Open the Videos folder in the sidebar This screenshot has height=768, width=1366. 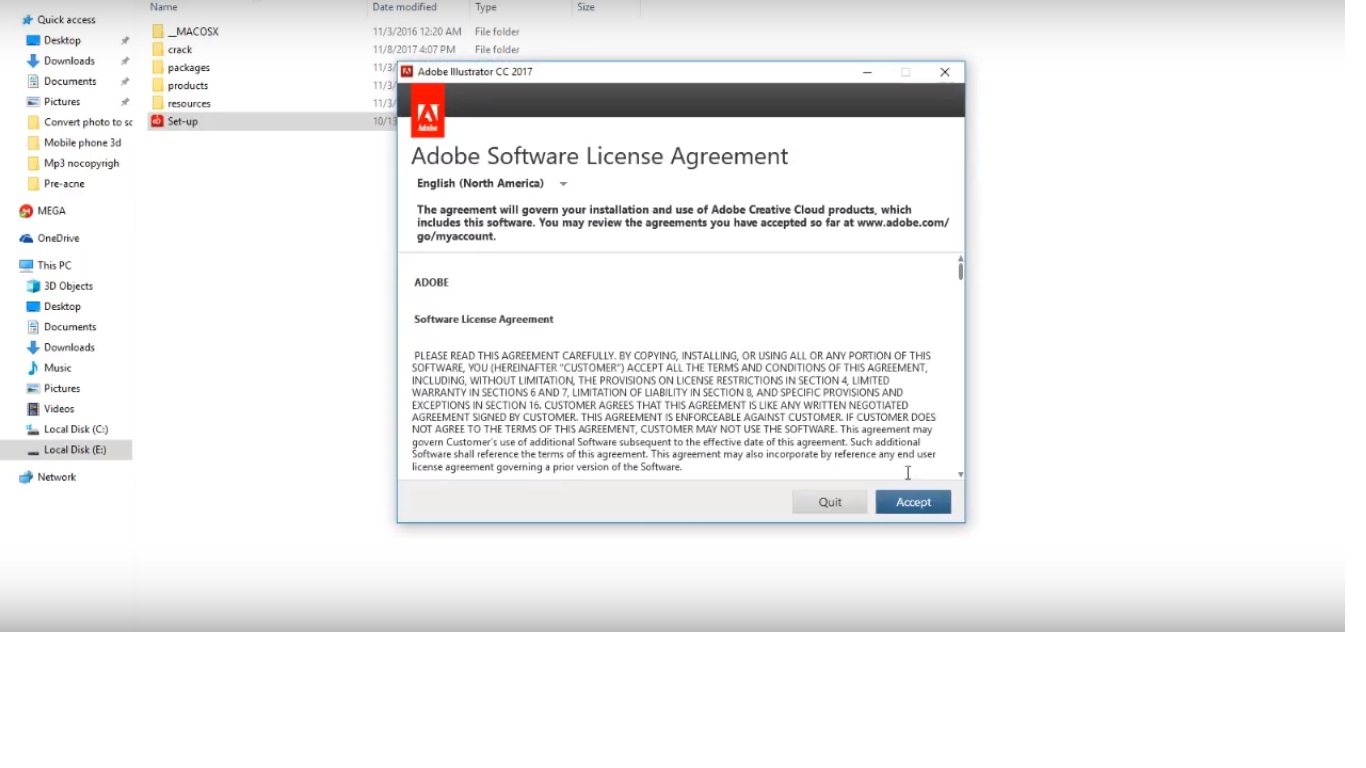point(58,409)
